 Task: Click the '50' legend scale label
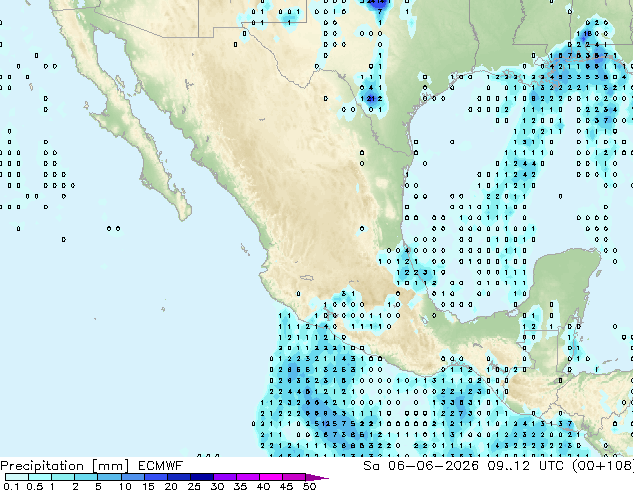[x=309, y=486]
